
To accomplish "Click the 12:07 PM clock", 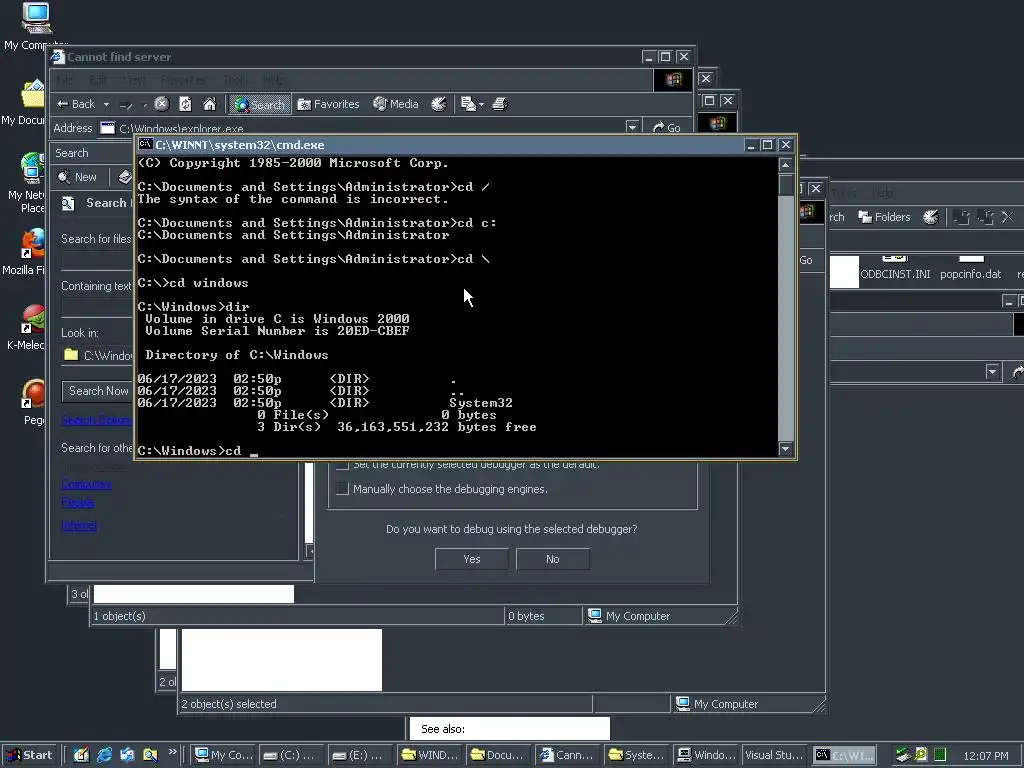I will click(x=985, y=756).
